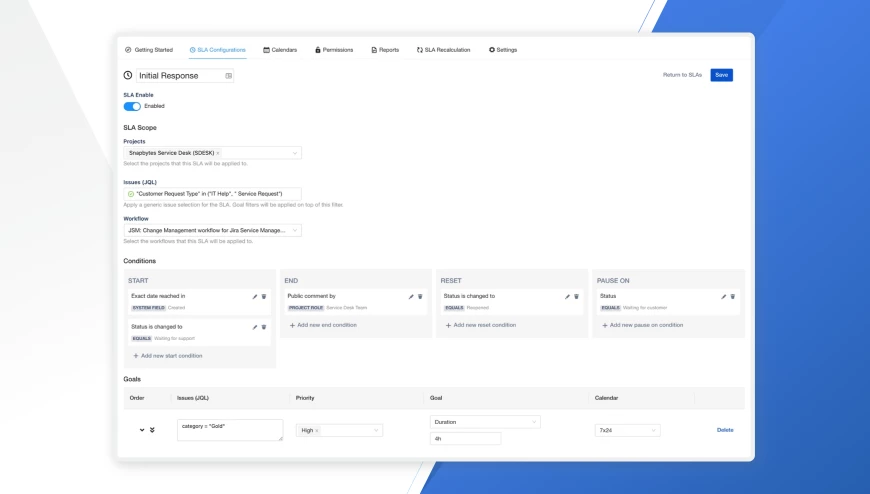Click the Save button
Screen dimensions: 870x494
[x=721, y=75]
